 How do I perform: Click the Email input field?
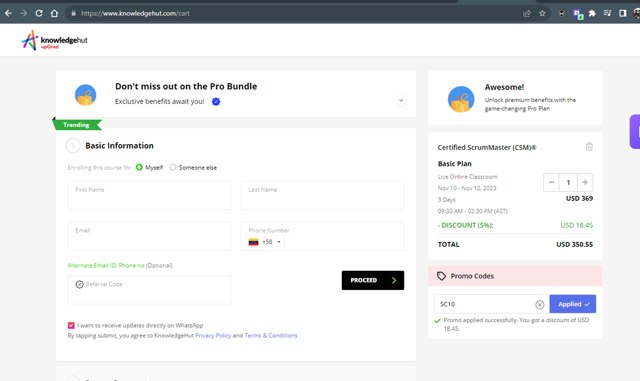click(149, 236)
